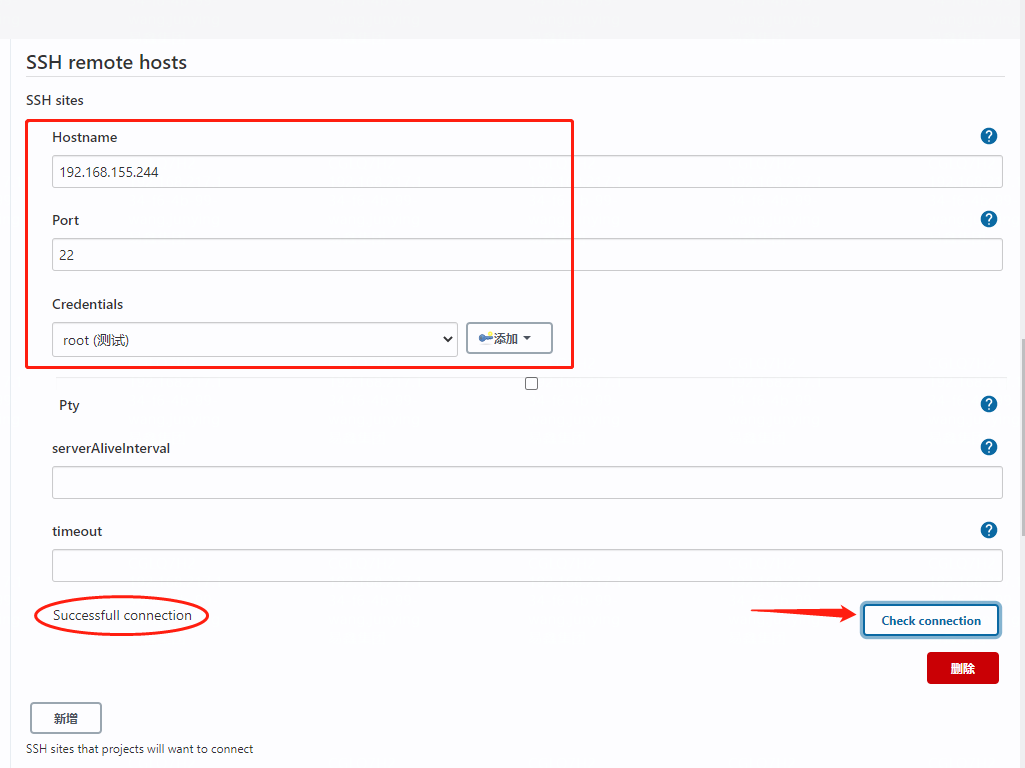Viewport: 1025px width, 768px height.
Task: Click into the Port field showing 22
Action: pyautogui.click(x=527, y=255)
